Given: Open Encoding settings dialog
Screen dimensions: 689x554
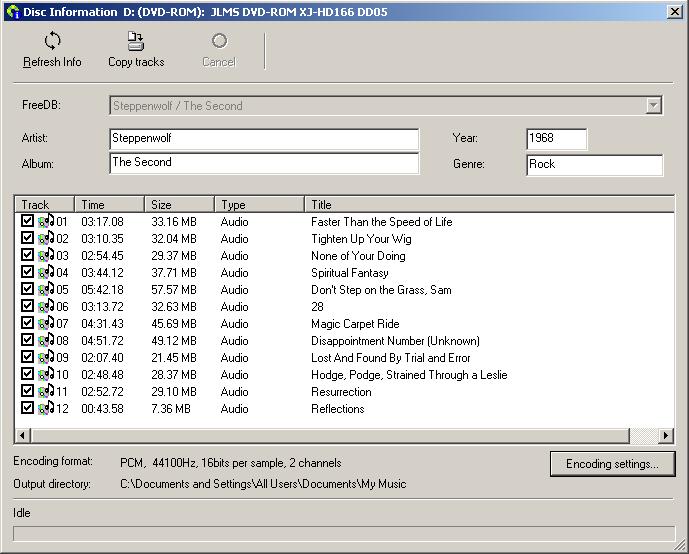Looking at the screenshot, I should (x=613, y=464).
